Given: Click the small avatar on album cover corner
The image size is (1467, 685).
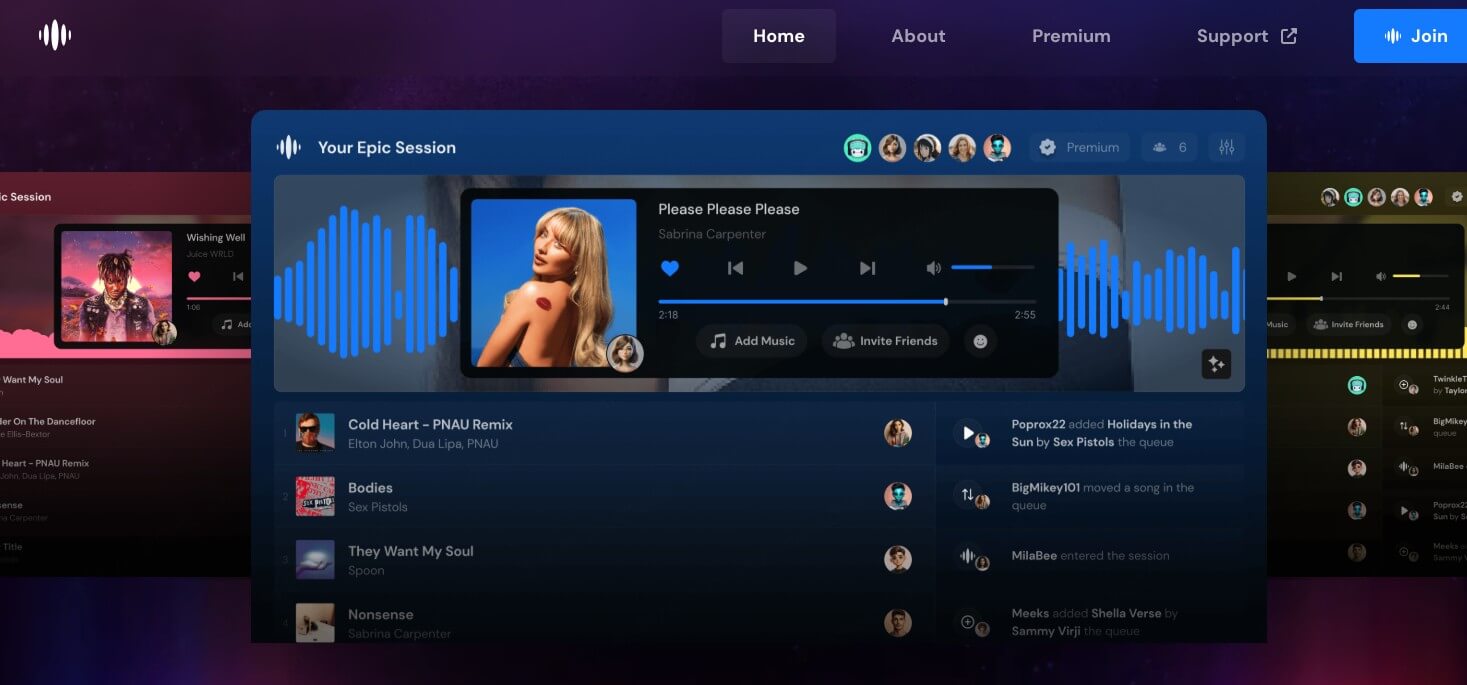Looking at the screenshot, I should pyautogui.click(x=625, y=354).
